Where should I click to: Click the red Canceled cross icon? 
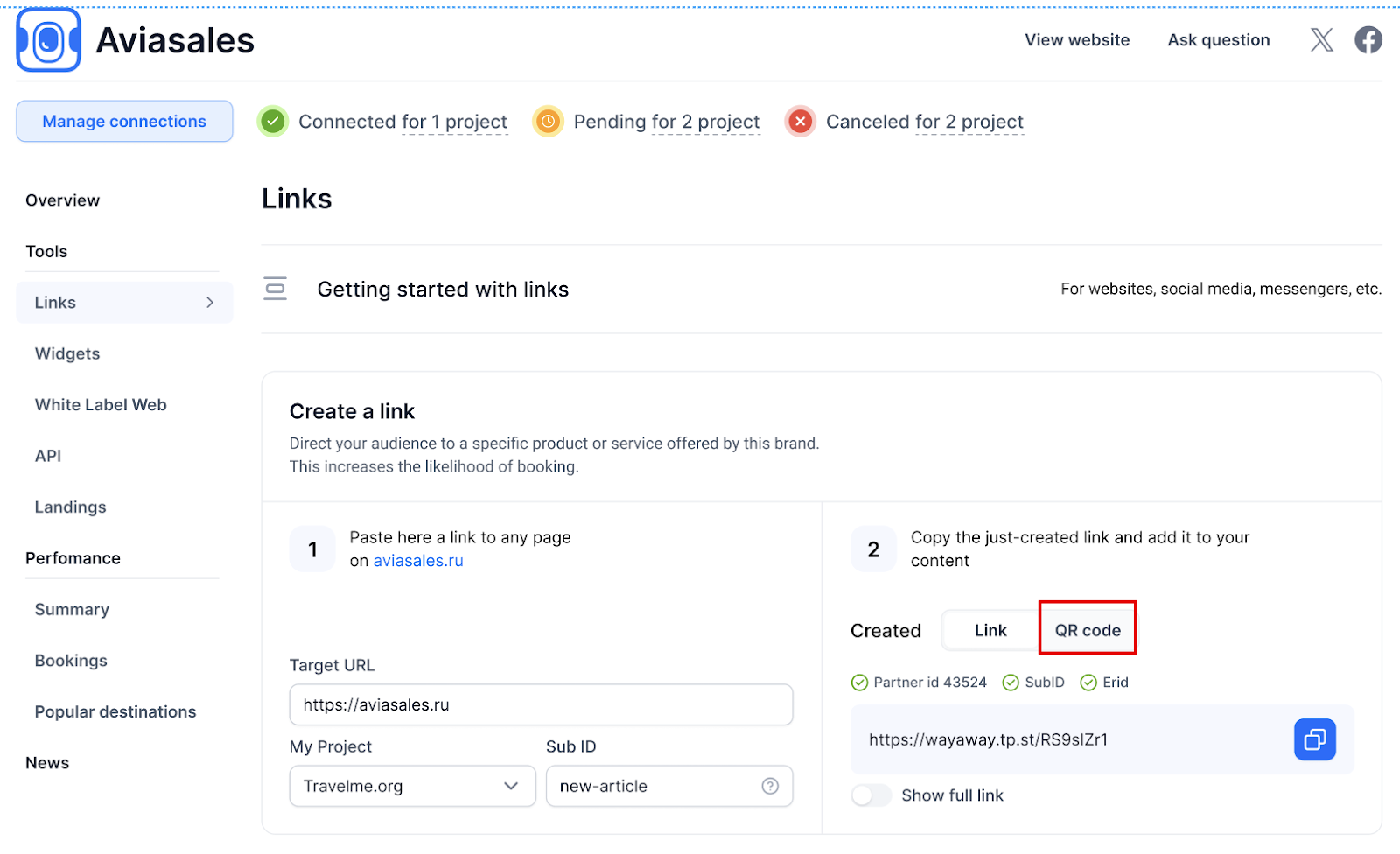pos(800,122)
